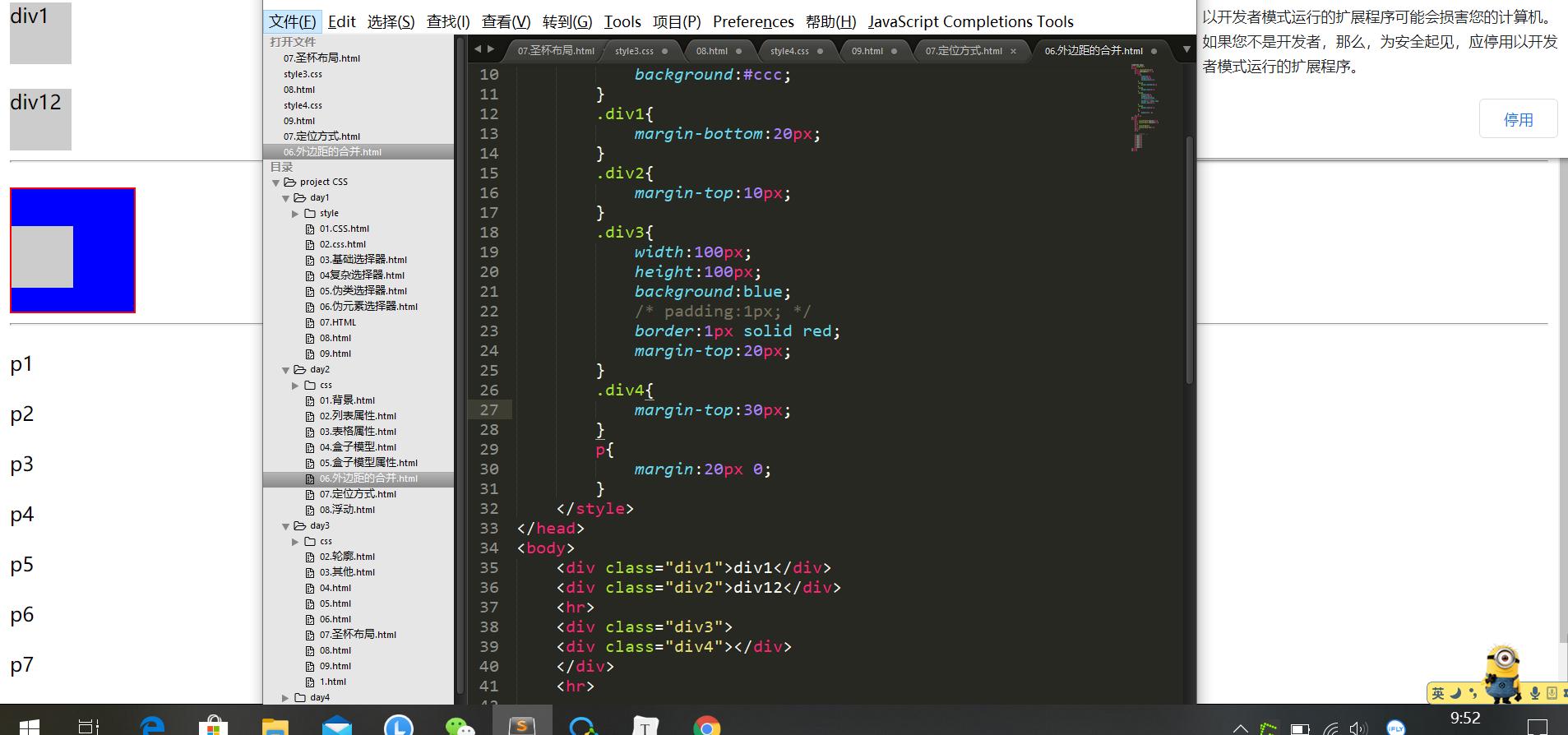Click the IME microphone voice input
This screenshot has height=735, width=1568.
tap(1534, 693)
